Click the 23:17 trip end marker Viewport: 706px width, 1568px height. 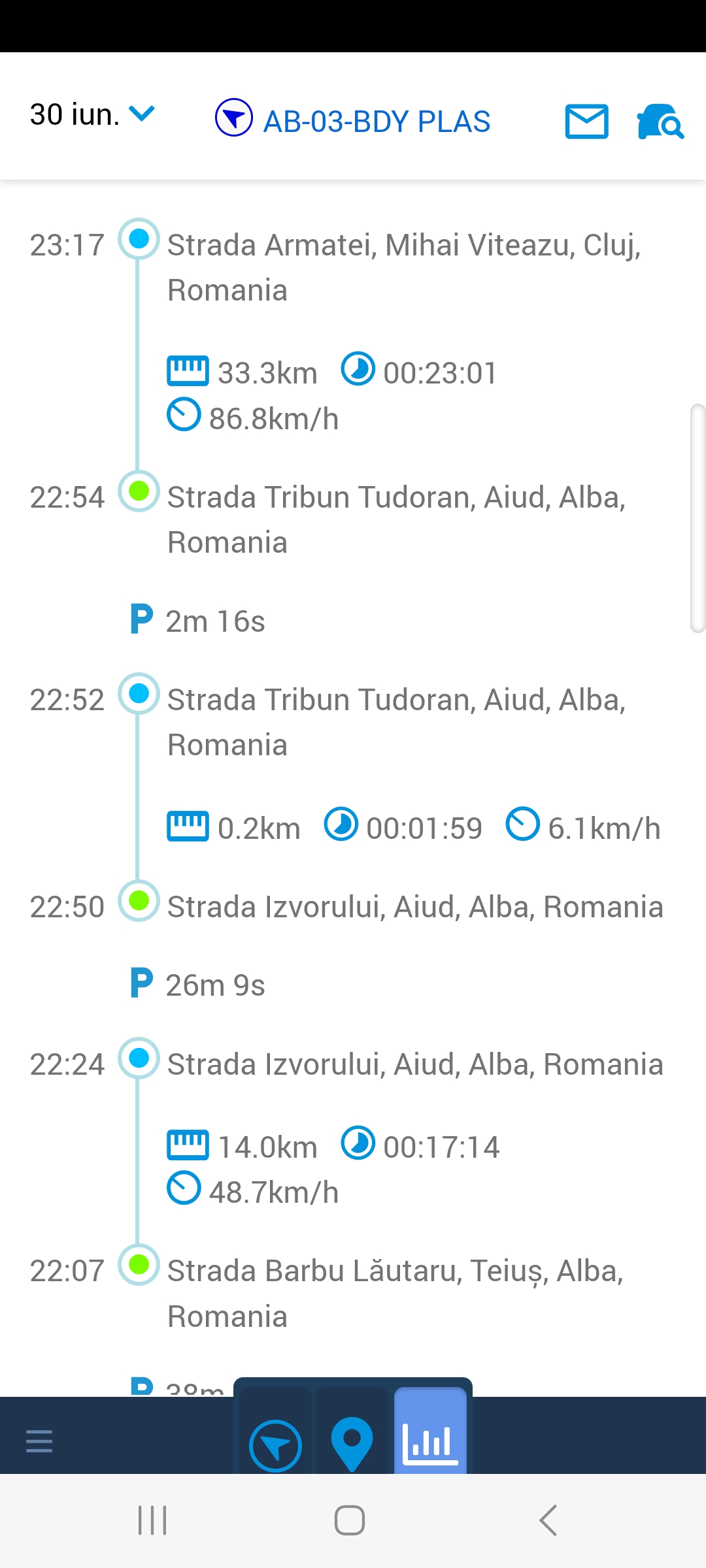click(x=139, y=238)
